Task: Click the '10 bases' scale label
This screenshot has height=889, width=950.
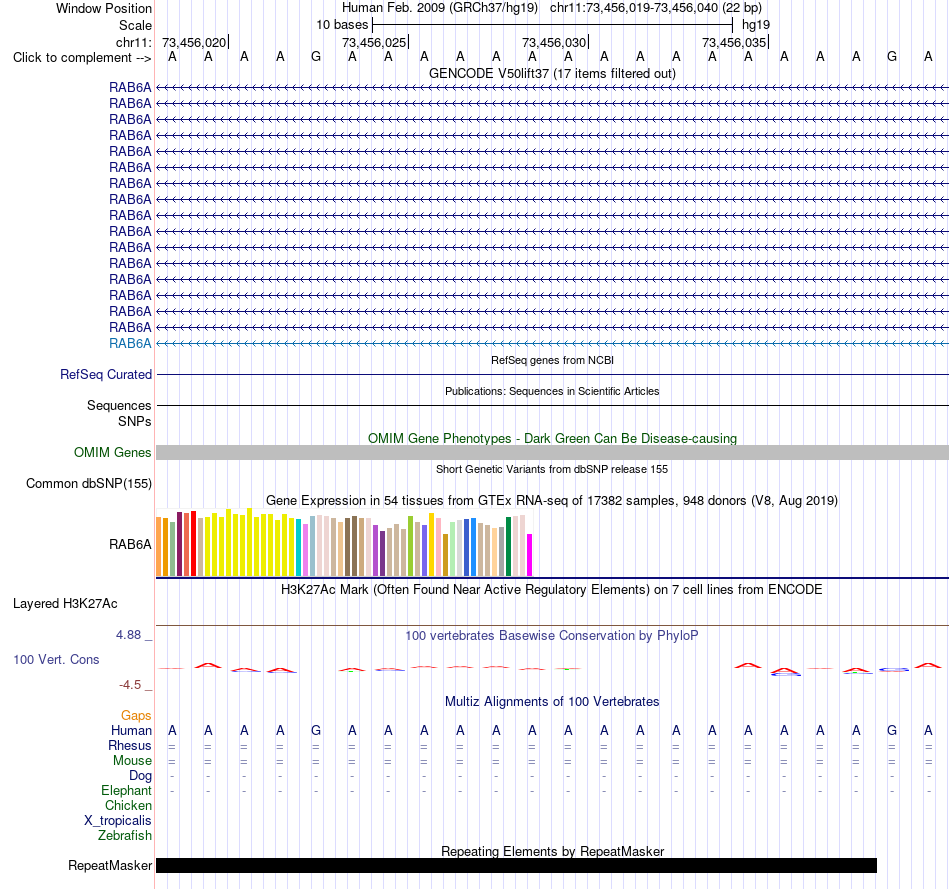Action: [342, 25]
